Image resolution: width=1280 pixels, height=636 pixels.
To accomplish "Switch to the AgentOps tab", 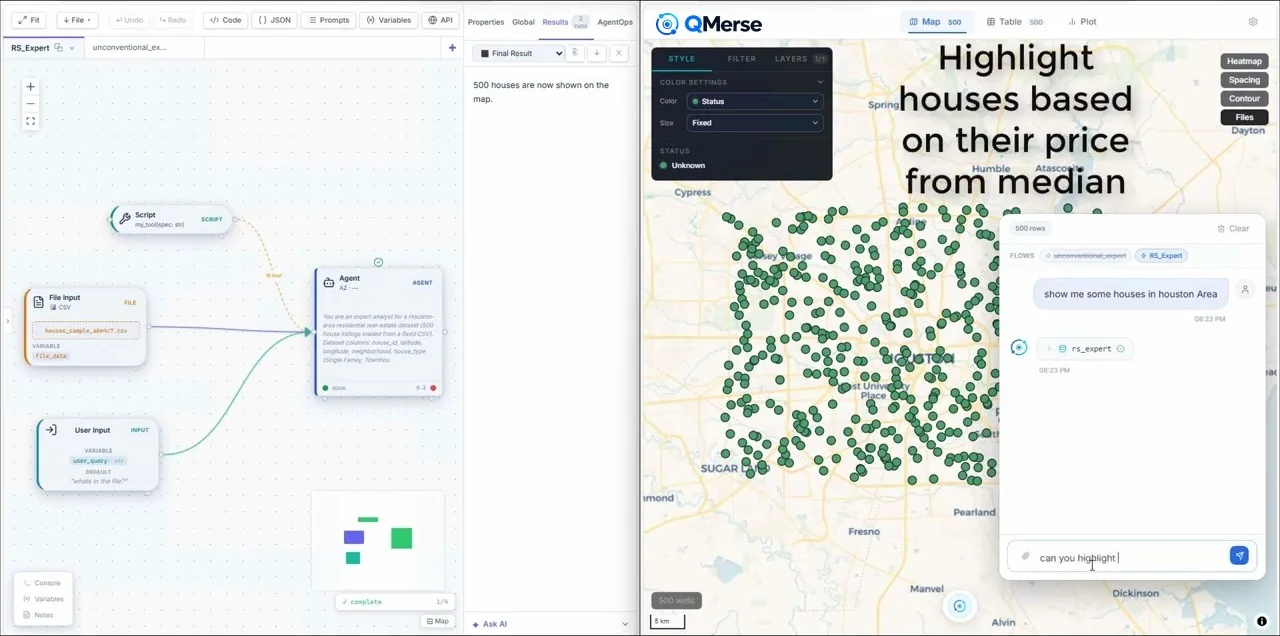I will [x=615, y=22].
